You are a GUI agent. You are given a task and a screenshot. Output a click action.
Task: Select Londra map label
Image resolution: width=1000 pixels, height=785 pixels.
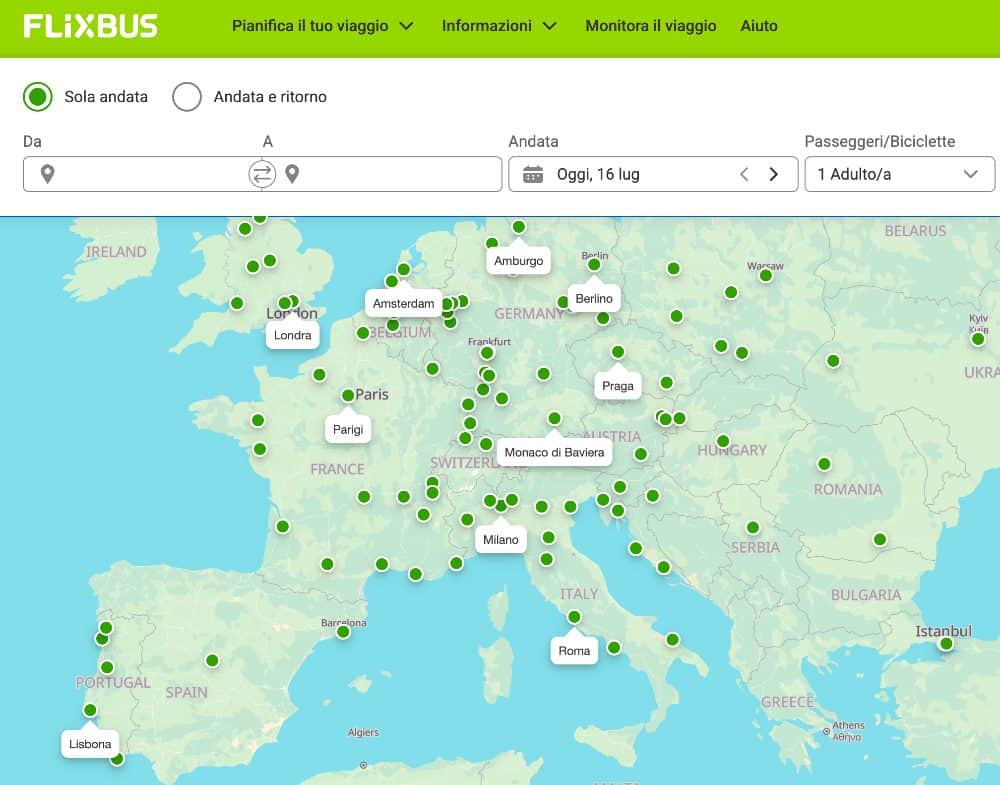point(293,335)
